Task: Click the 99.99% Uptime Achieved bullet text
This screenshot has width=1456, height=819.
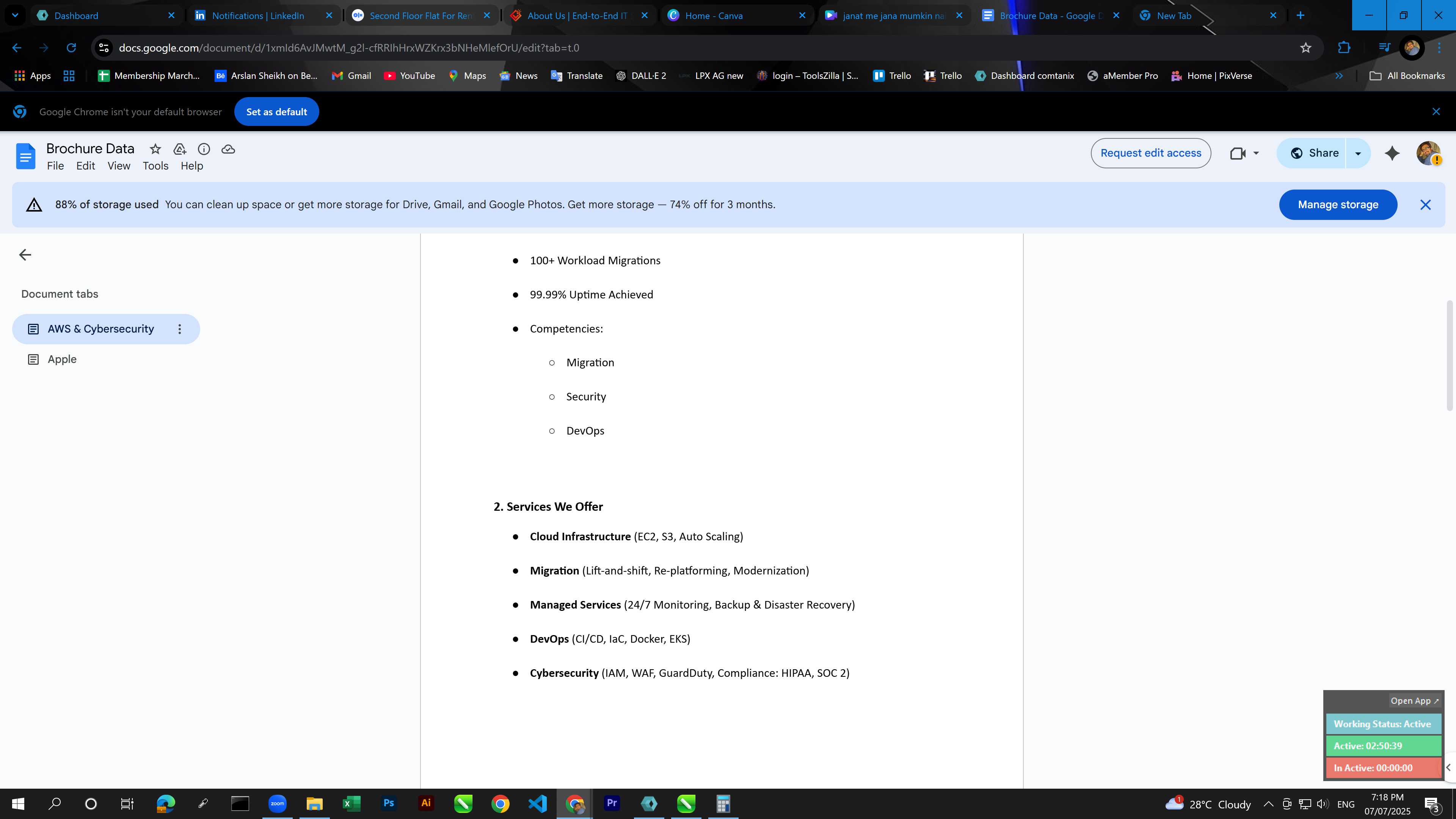Action: click(591, 295)
